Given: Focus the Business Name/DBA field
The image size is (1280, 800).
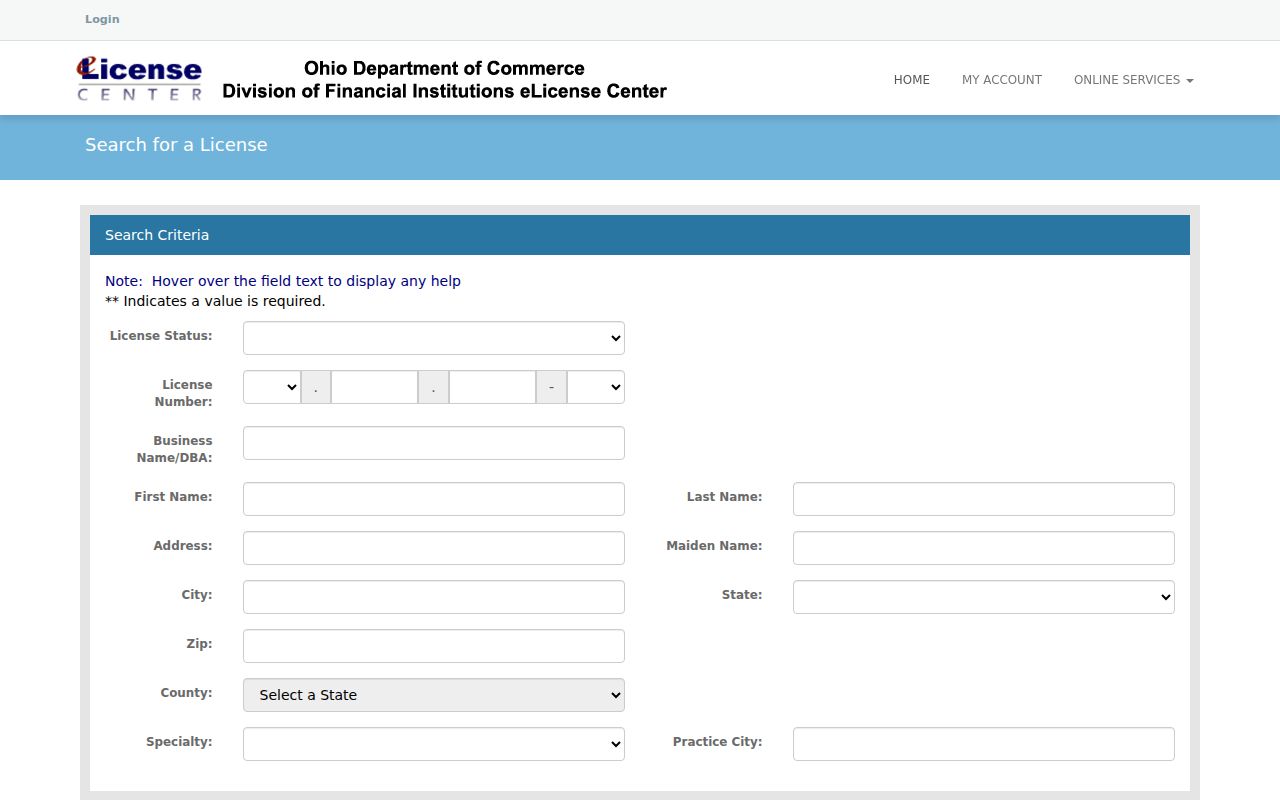Looking at the screenshot, I should tap(434, 443).
